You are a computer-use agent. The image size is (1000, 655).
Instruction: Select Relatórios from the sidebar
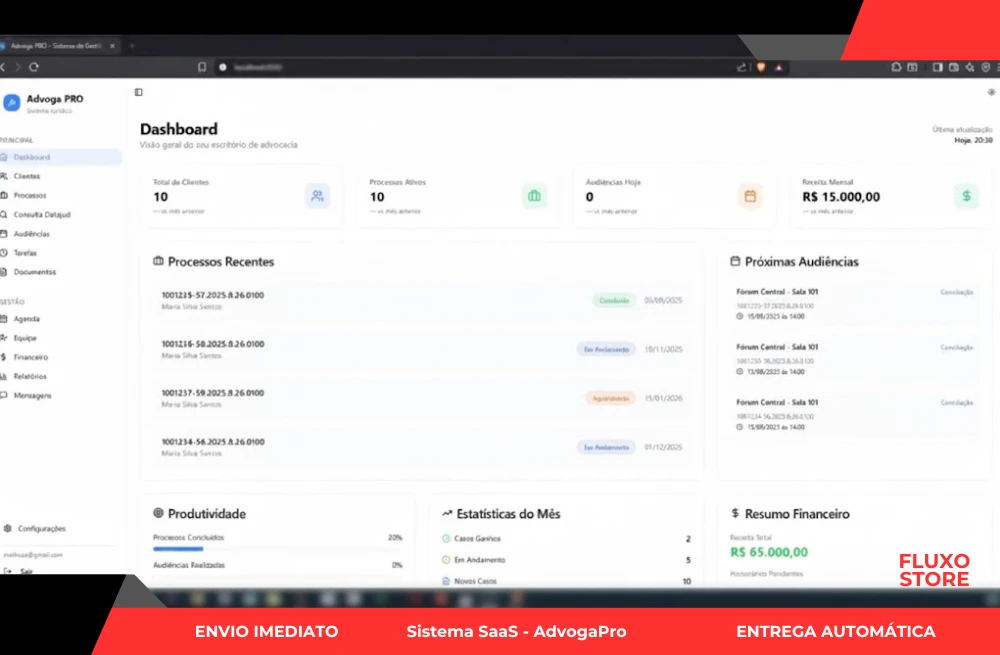[30, 376]
